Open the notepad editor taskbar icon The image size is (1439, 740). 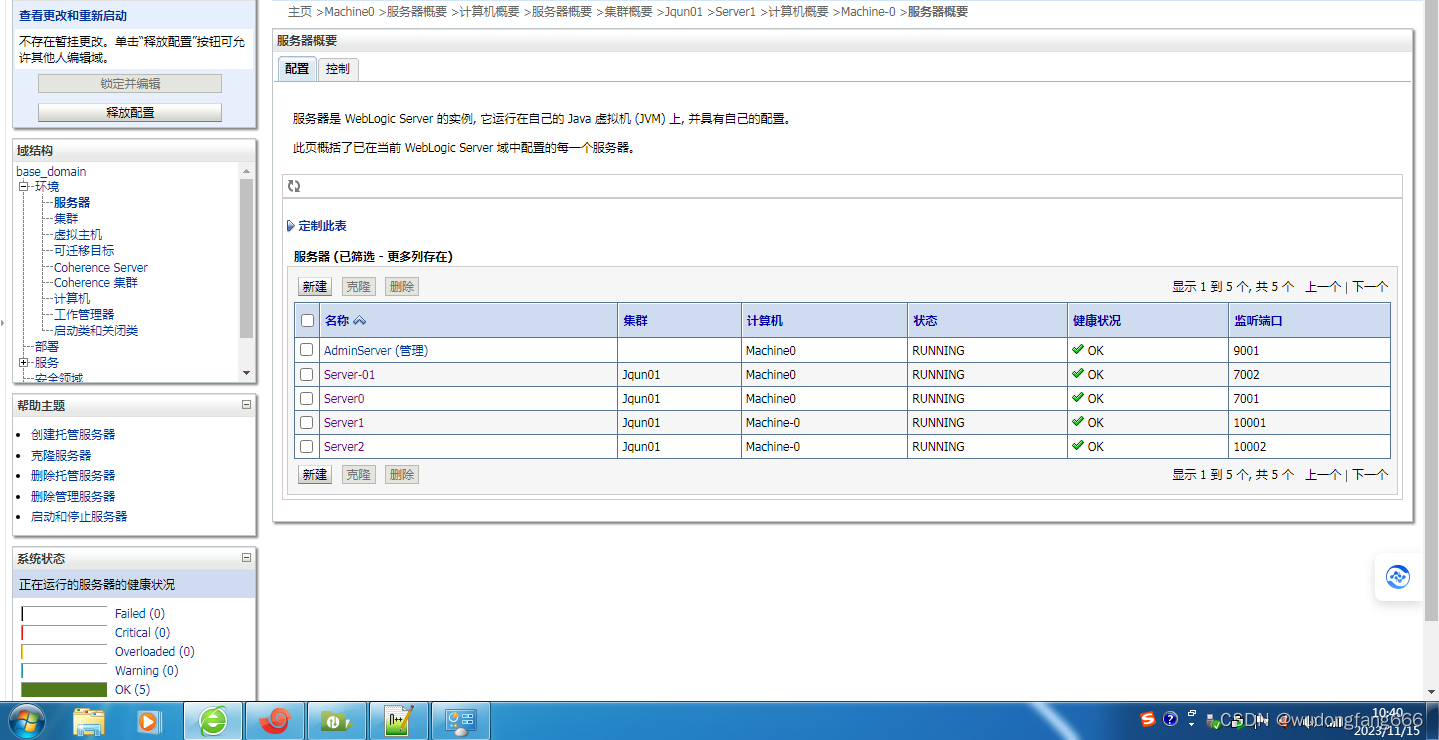(398, 720)
